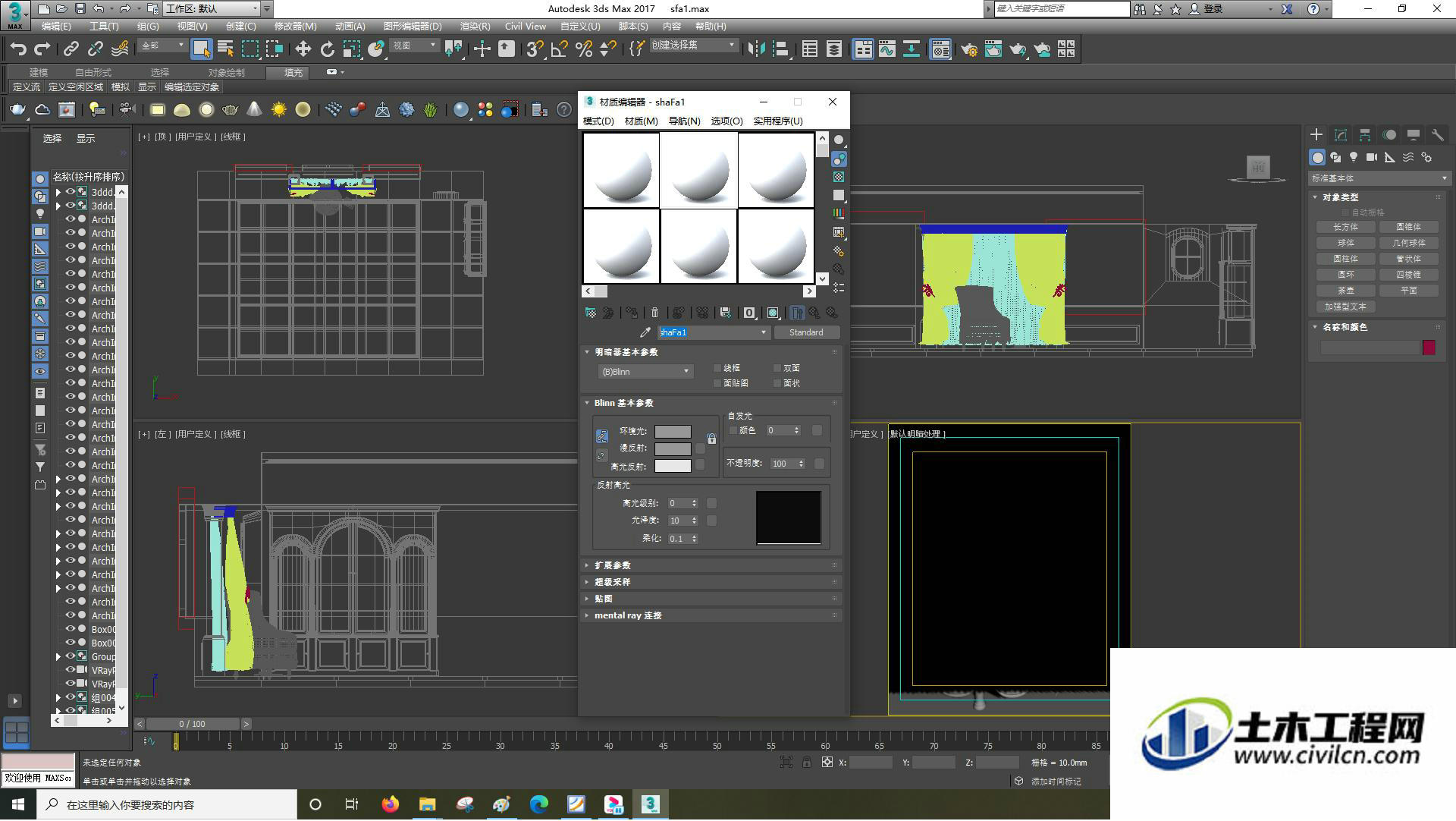Open 导航(N) menu in Material Editor
This screenshot has height=821, width=1456.
(684, 121)
